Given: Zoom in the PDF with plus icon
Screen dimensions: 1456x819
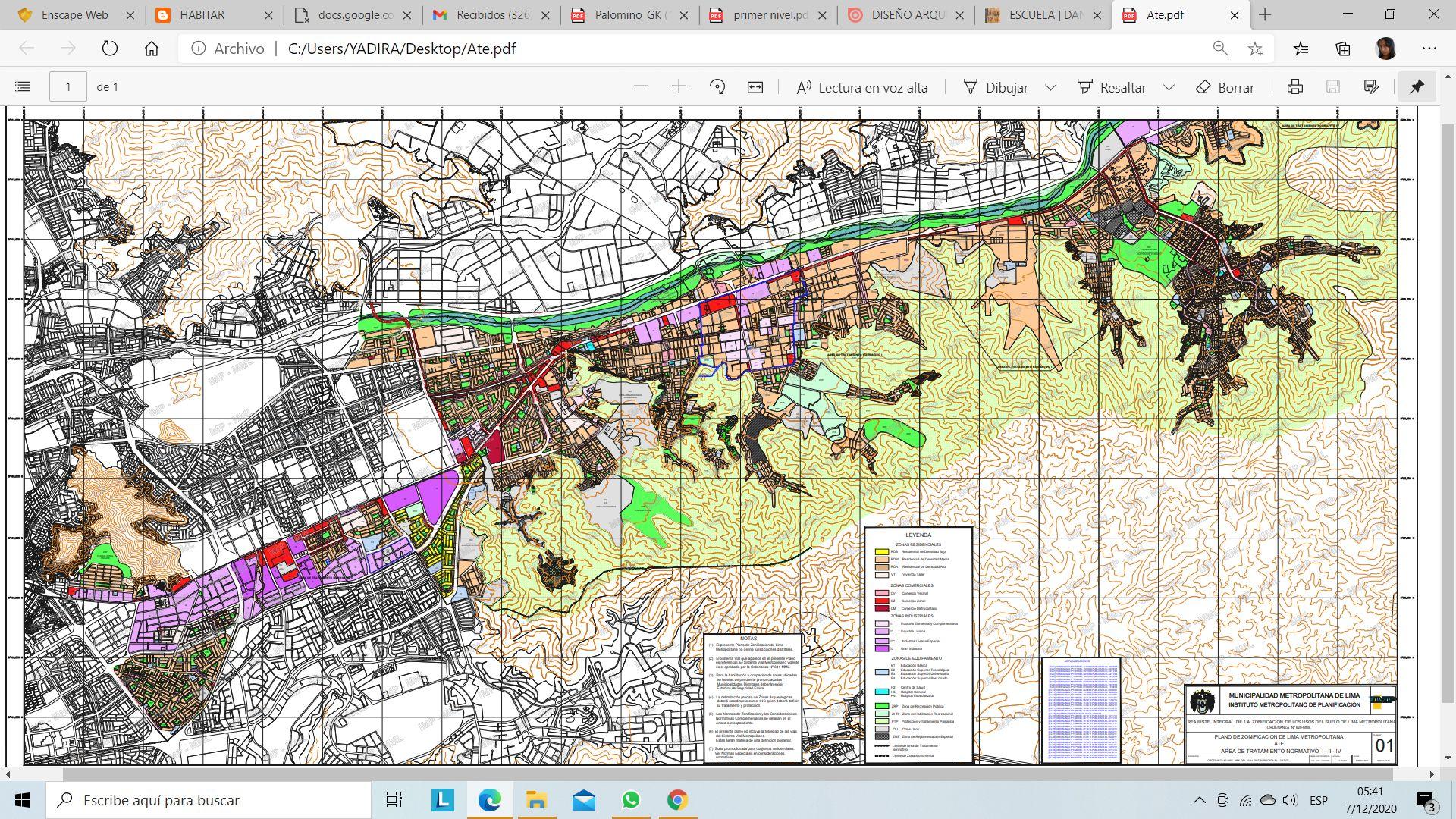Looking at the screenshot, I should click(x=679, y=87).
